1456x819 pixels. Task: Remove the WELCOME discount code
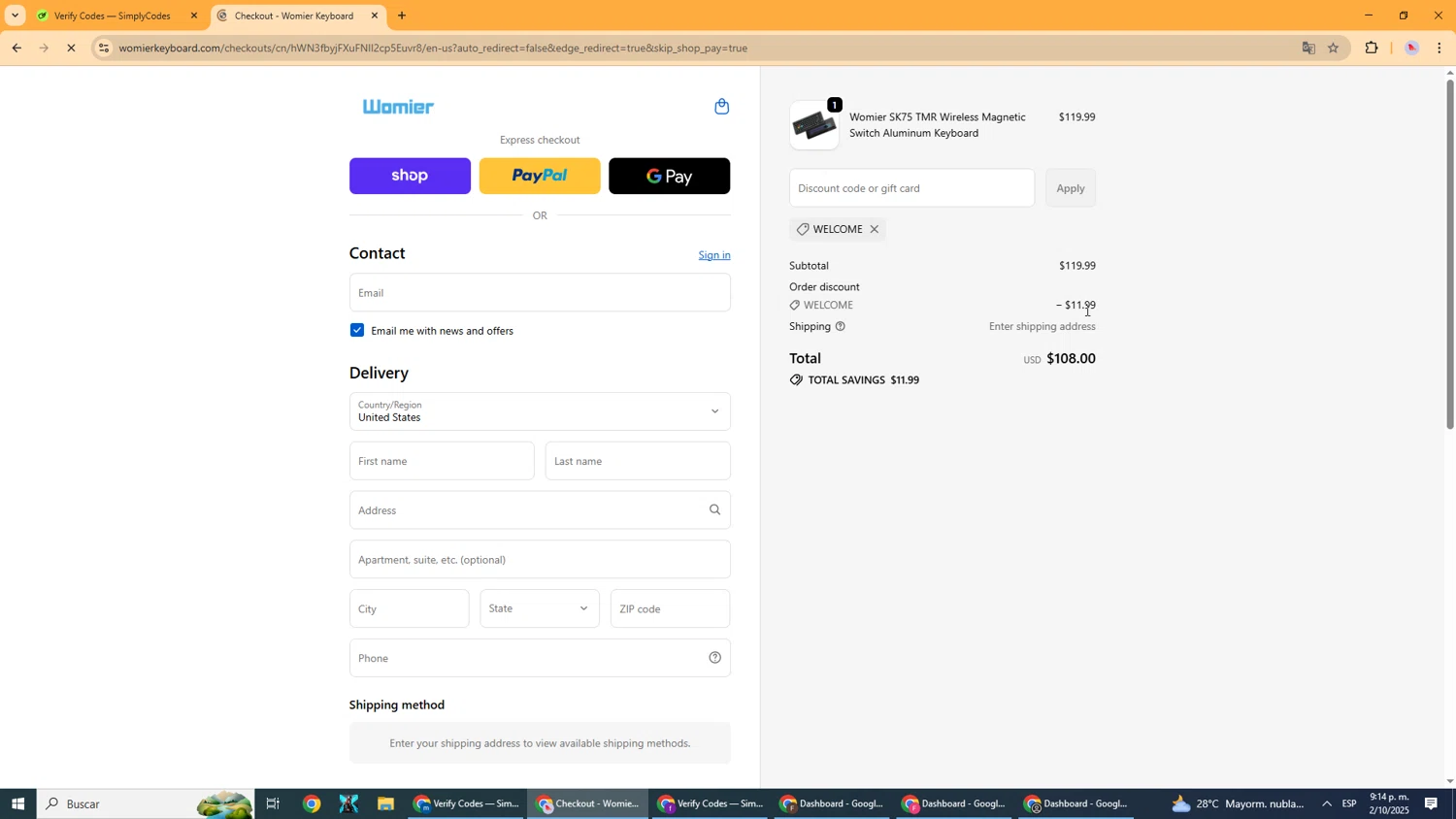pyautogui.click(x=875, y=230)
